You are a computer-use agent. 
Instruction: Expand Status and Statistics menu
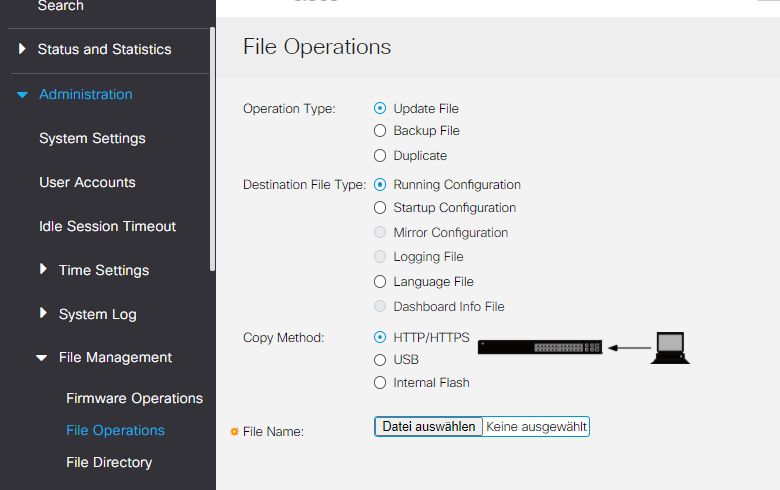click(22, 49)
